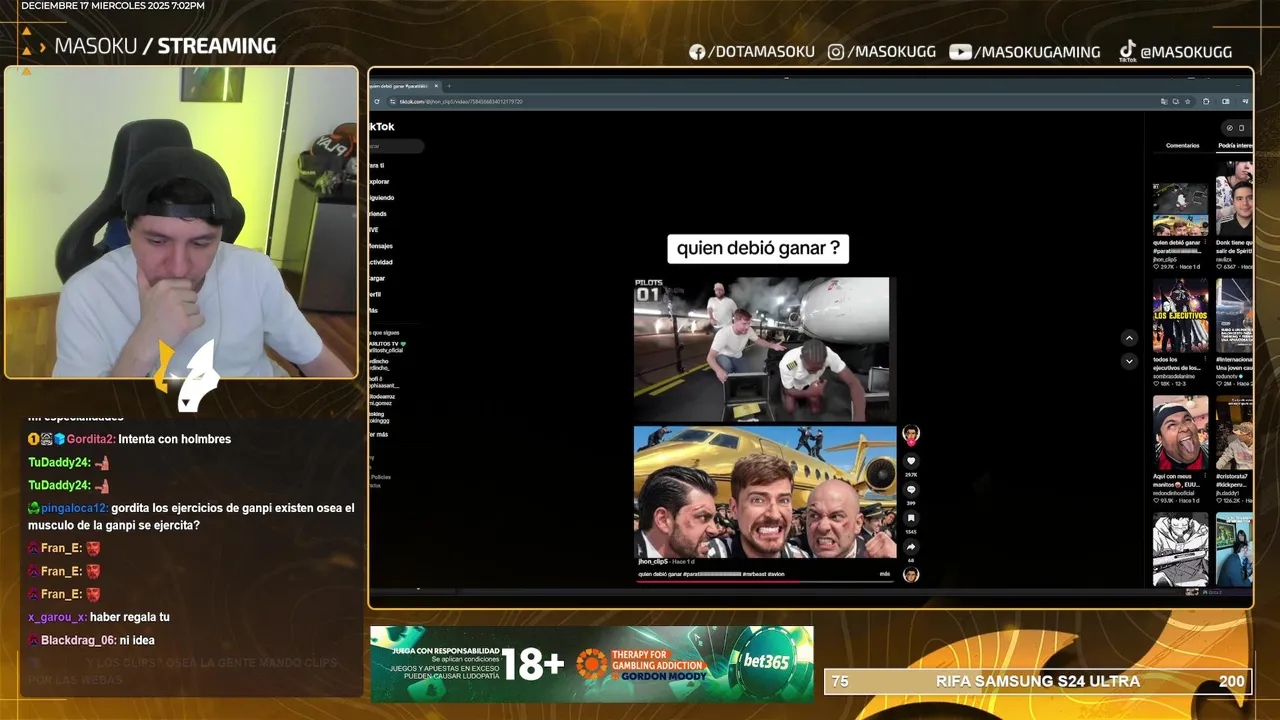Close the TikTok browser tab
1280x720 pixels.
436,86
